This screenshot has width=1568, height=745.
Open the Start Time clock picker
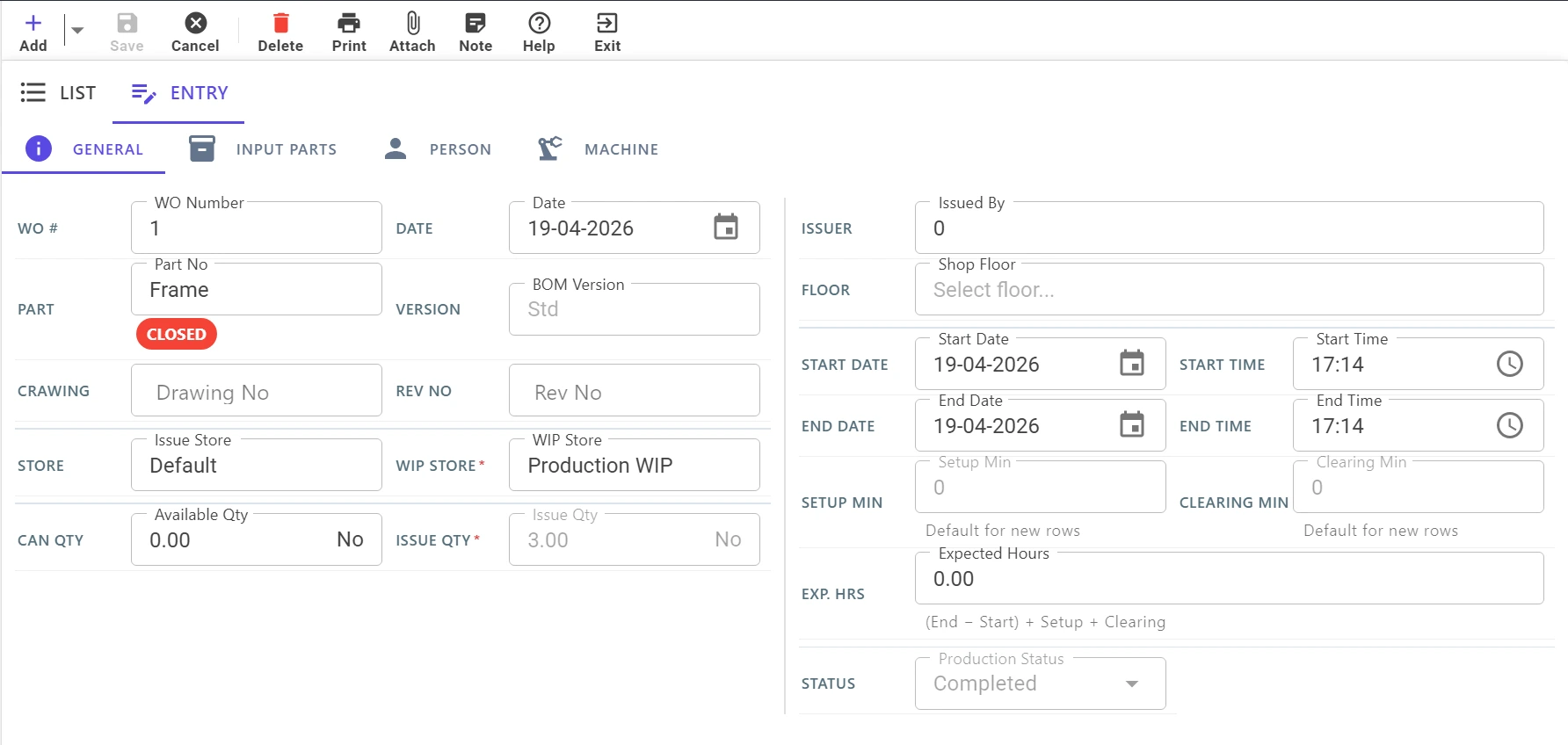tap(1510, 364)
